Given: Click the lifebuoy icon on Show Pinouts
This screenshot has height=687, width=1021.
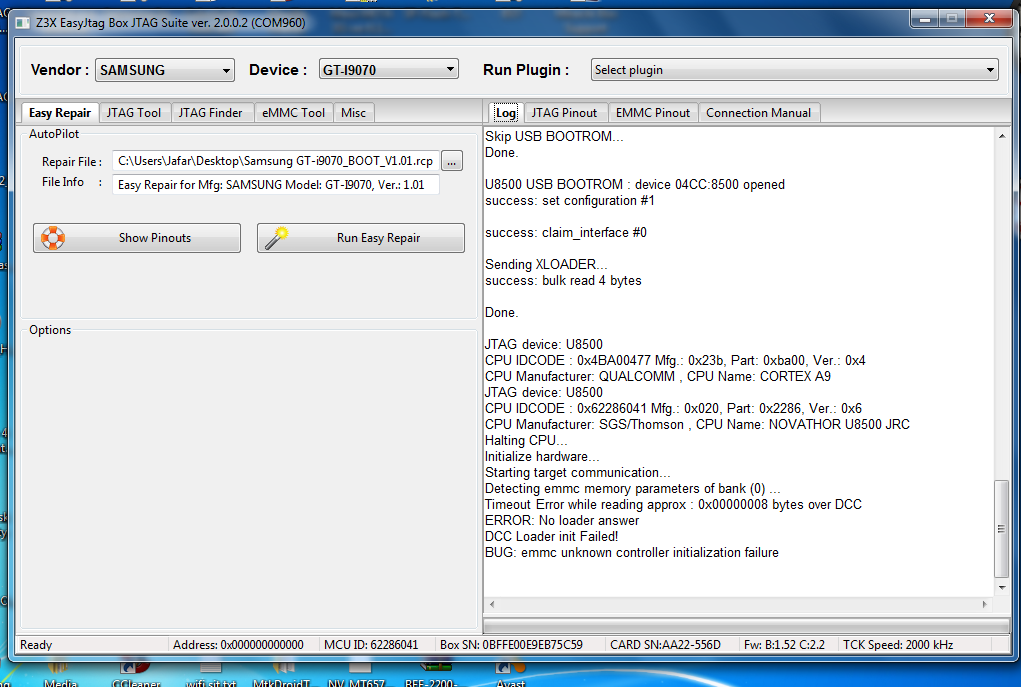Looking at the screenshot, I should [x=53, y=238].
